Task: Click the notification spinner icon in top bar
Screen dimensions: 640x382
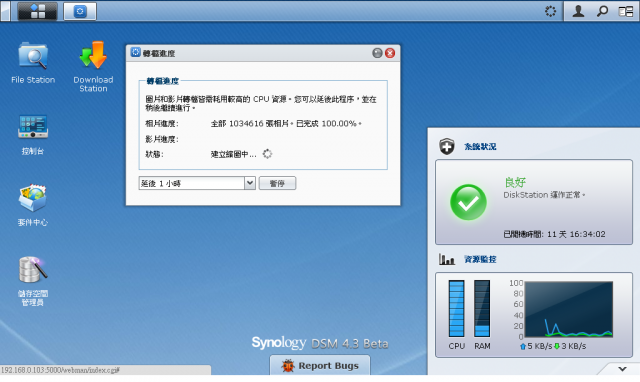Action: [550, 11]
